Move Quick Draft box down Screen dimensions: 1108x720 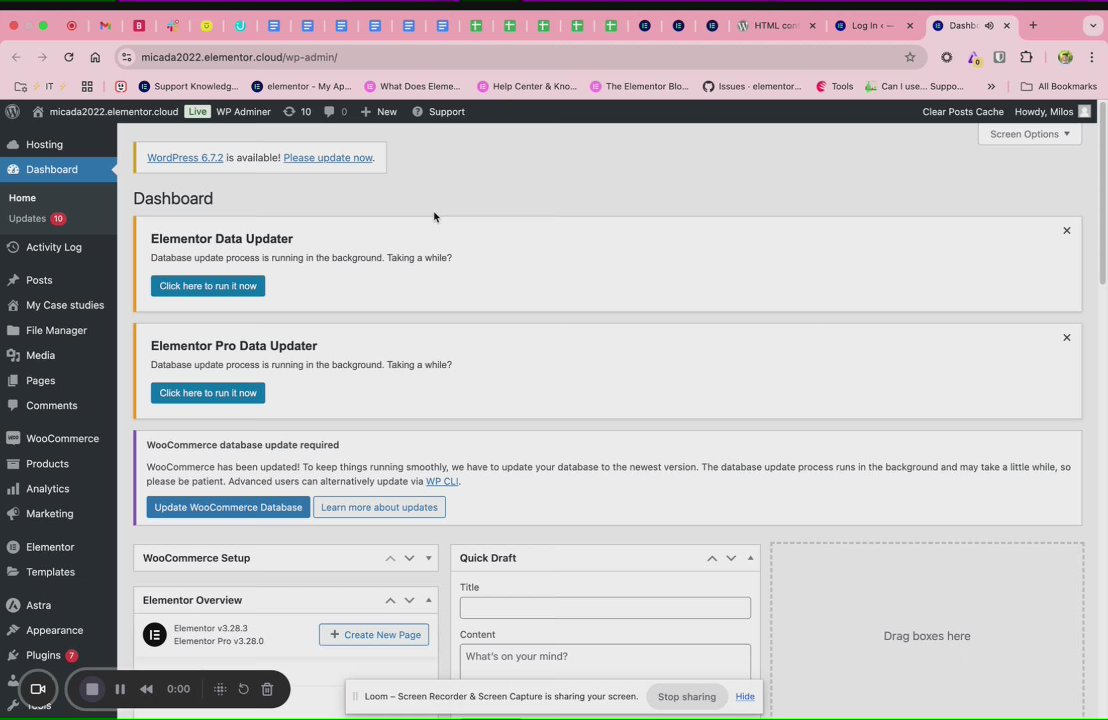(x=731, y=558)
